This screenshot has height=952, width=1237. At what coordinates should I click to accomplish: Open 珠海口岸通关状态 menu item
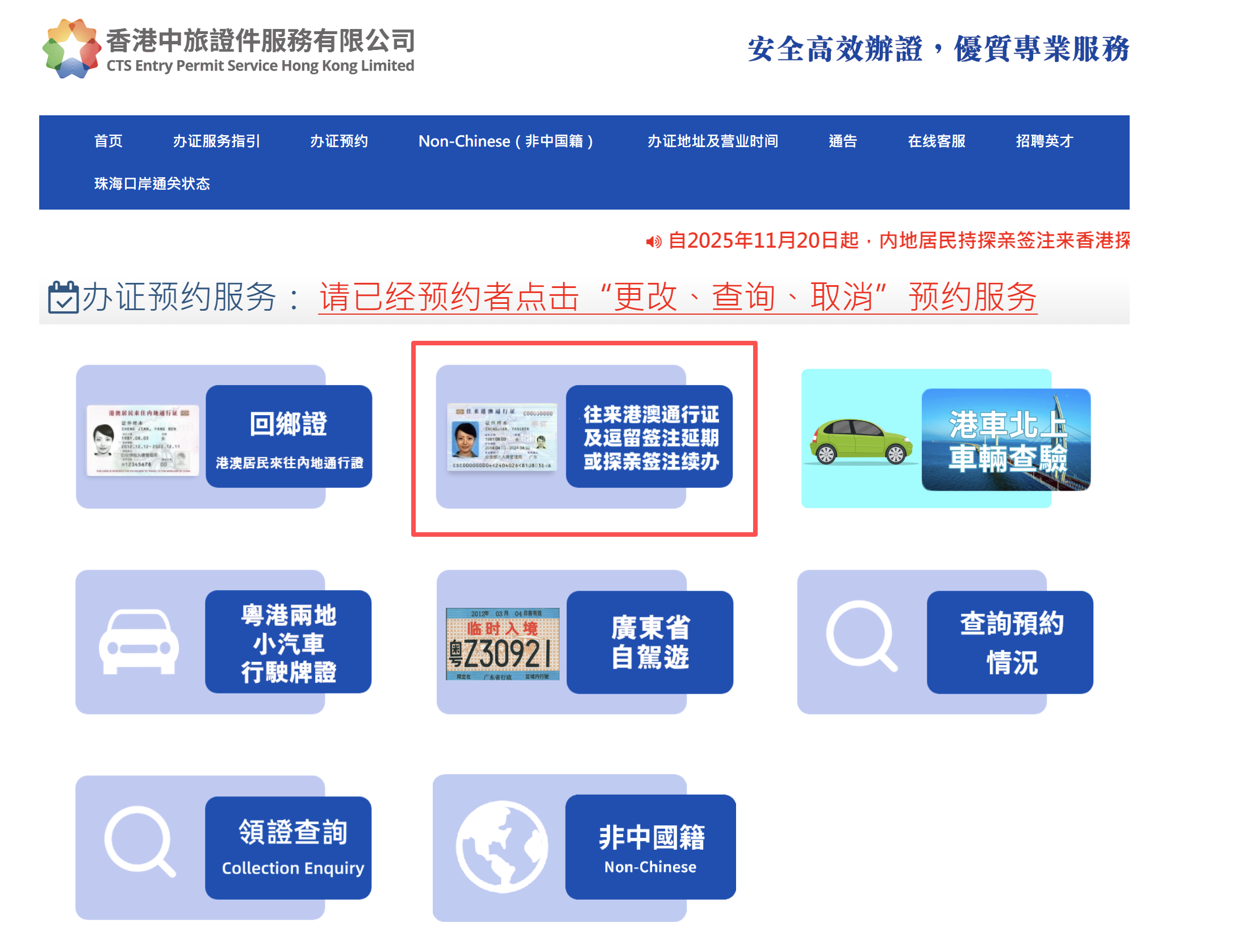point(152,183)
